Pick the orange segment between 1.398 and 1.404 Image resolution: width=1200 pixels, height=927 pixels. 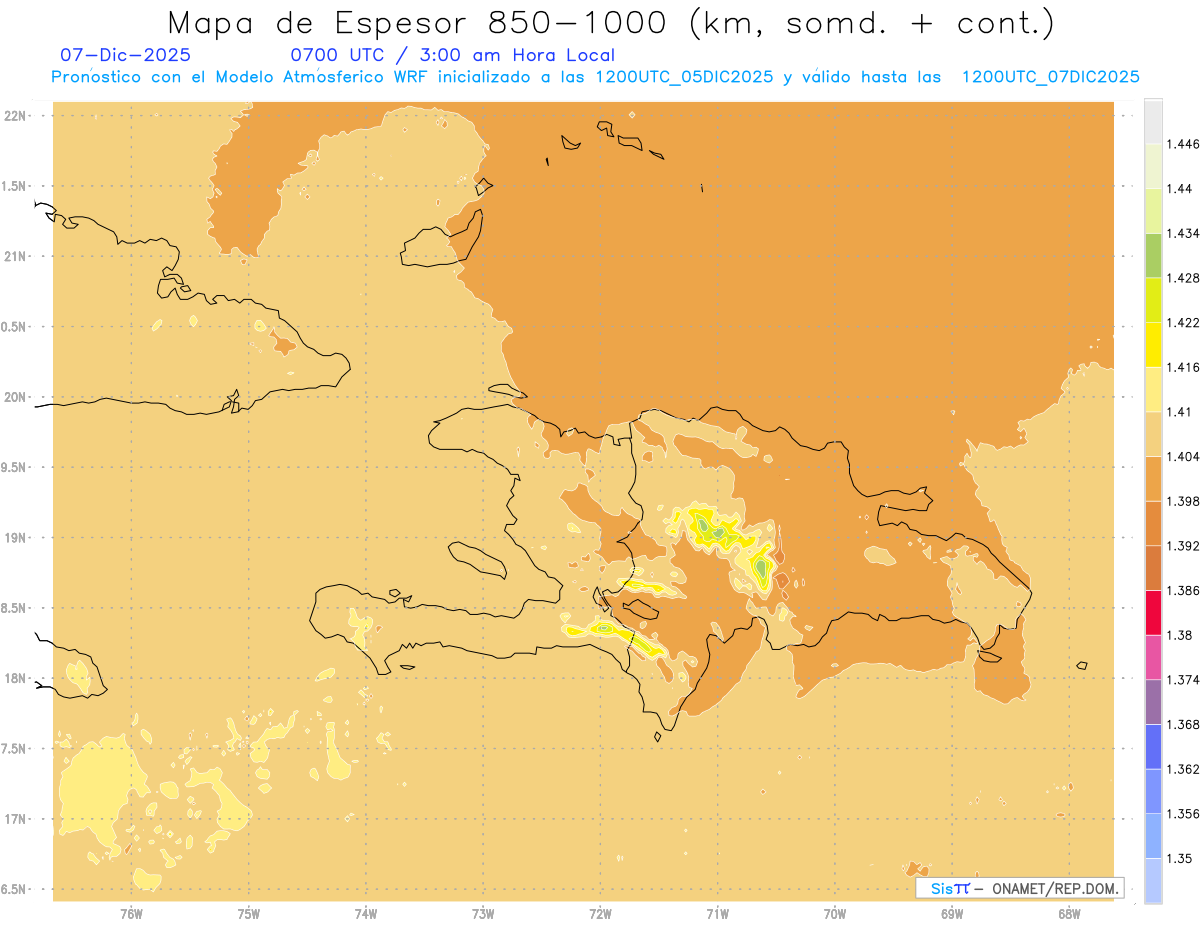coord(1153,478)
